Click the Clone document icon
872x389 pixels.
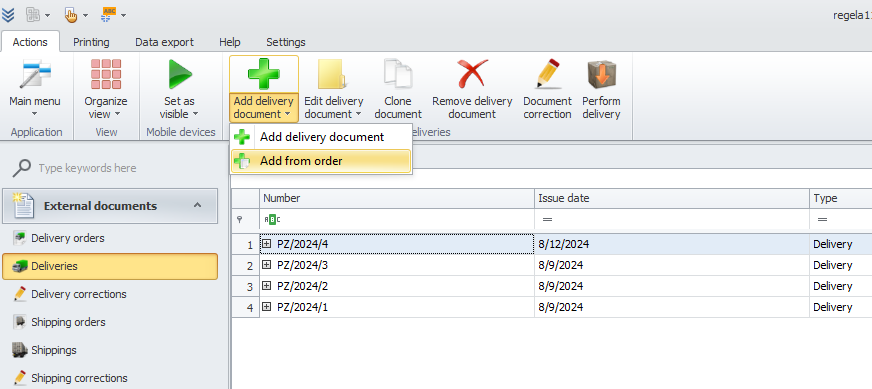(x=397, y=74)
